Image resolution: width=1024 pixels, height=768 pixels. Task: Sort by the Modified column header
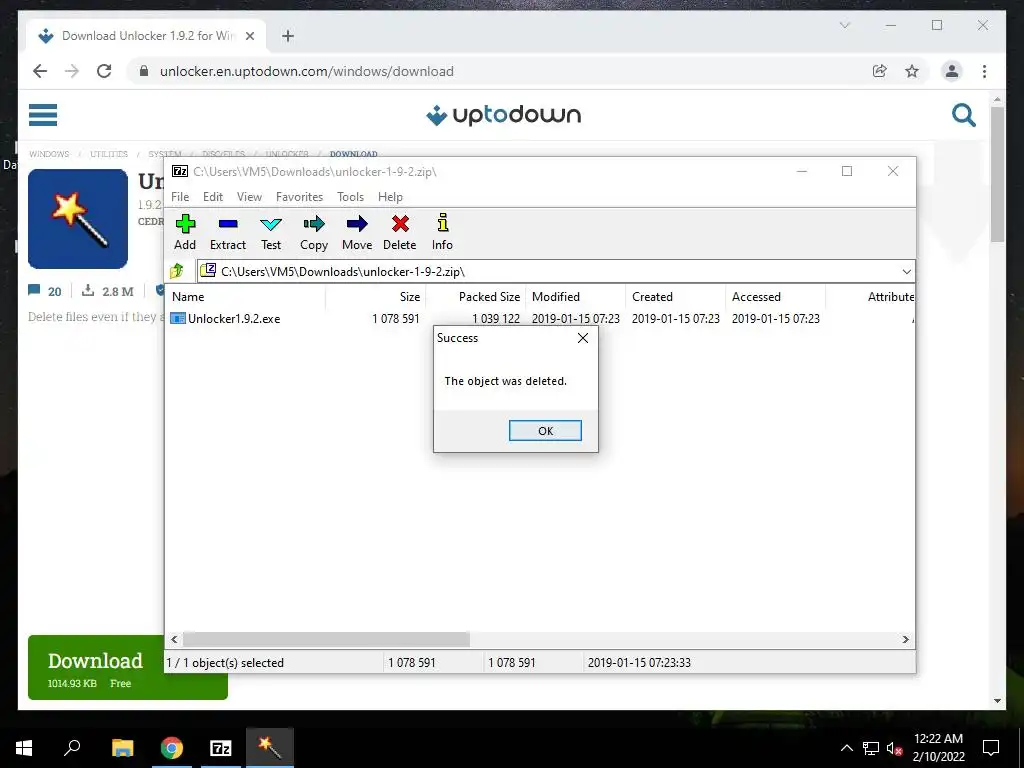click(576, 296)
